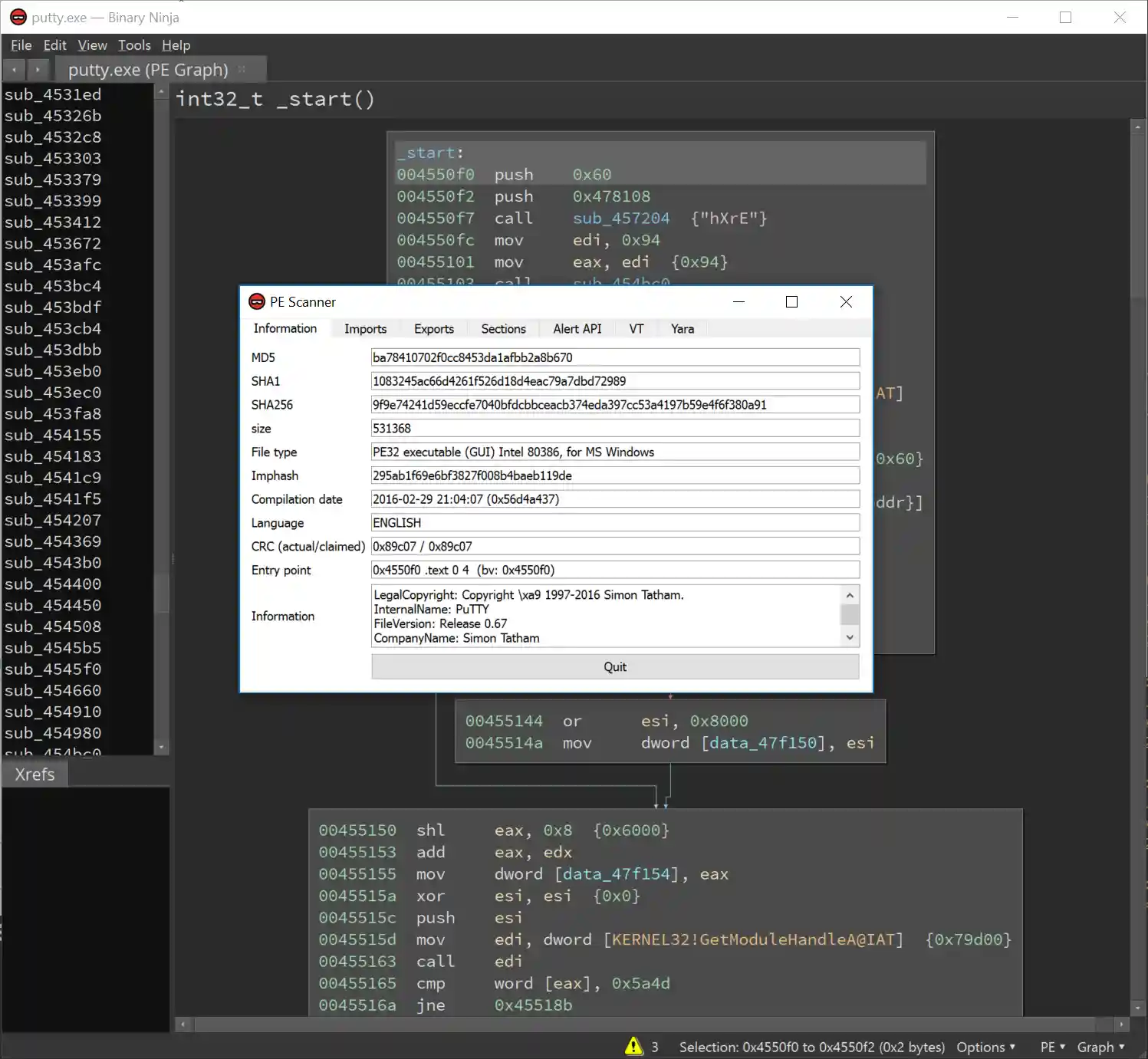The height and width of the screenshot is (1059, 1148).
Task: Select the Xrefs panel tab
Action: tap(35, 775)
